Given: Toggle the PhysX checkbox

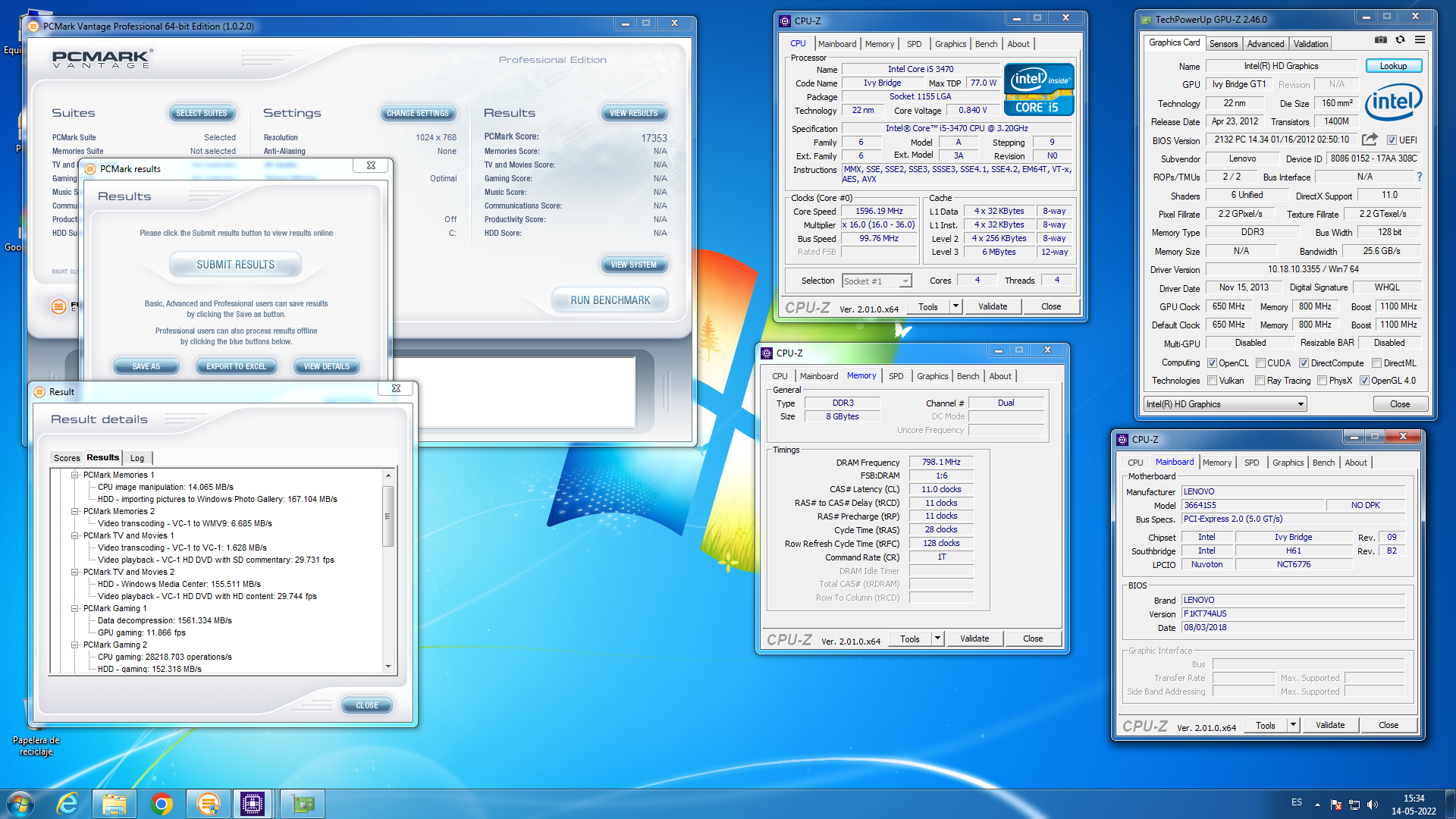Looking at the screenshot, I should [x=1322, y=381].
